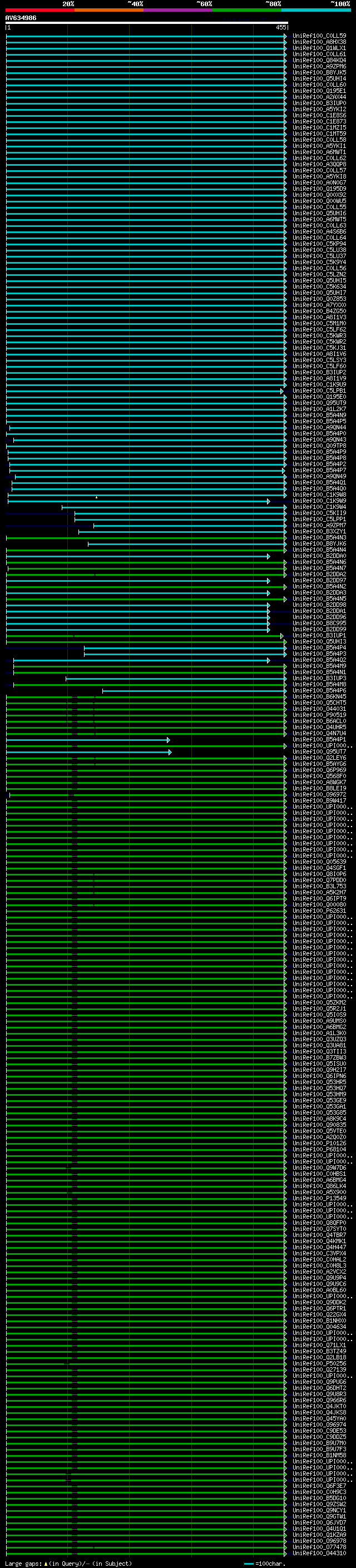This screenshot has height=1568, width=356.
Task: Click hit label UniRef100_B8C995
Action: pyautogui.click(x=319, y=624)
